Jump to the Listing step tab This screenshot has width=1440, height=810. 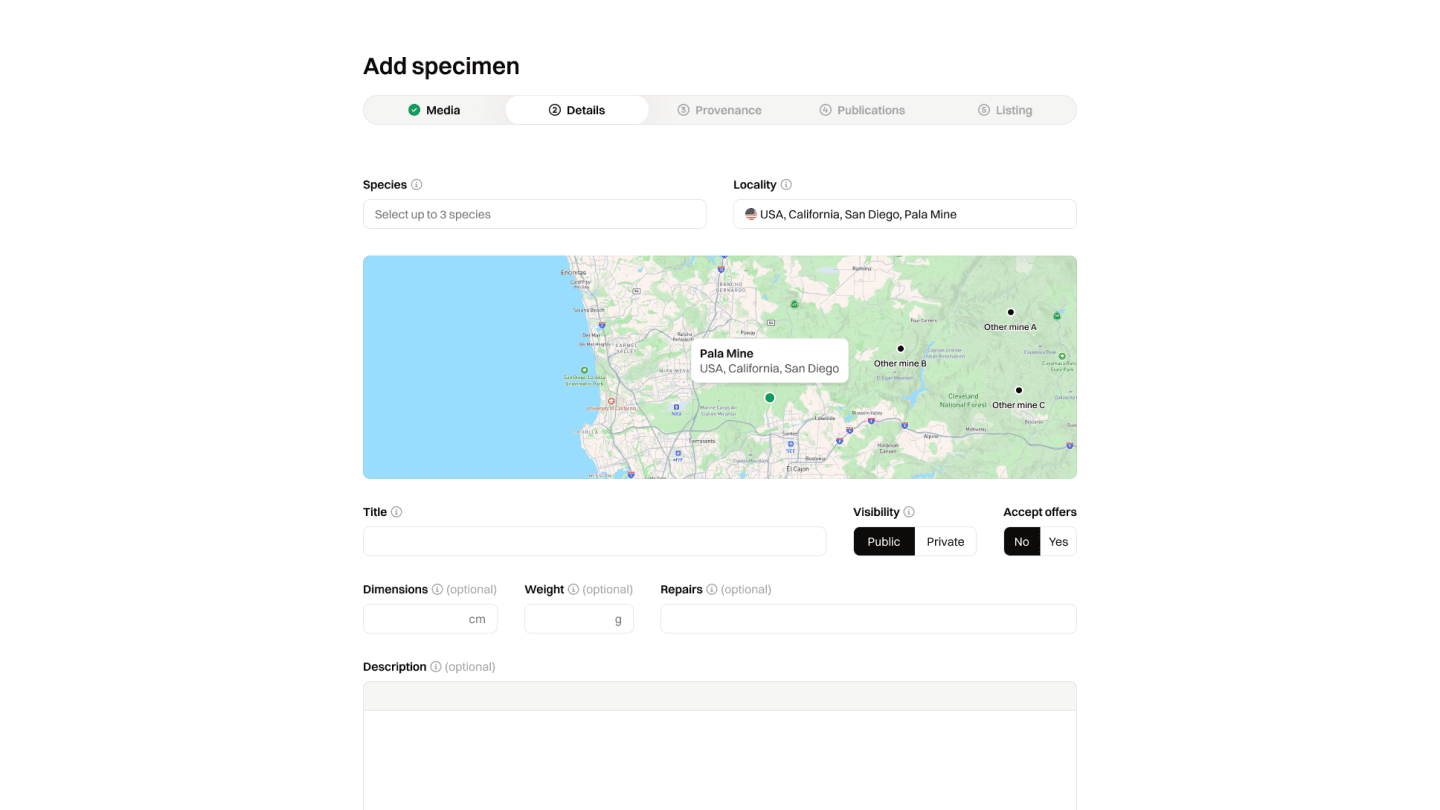(1005, 110)
